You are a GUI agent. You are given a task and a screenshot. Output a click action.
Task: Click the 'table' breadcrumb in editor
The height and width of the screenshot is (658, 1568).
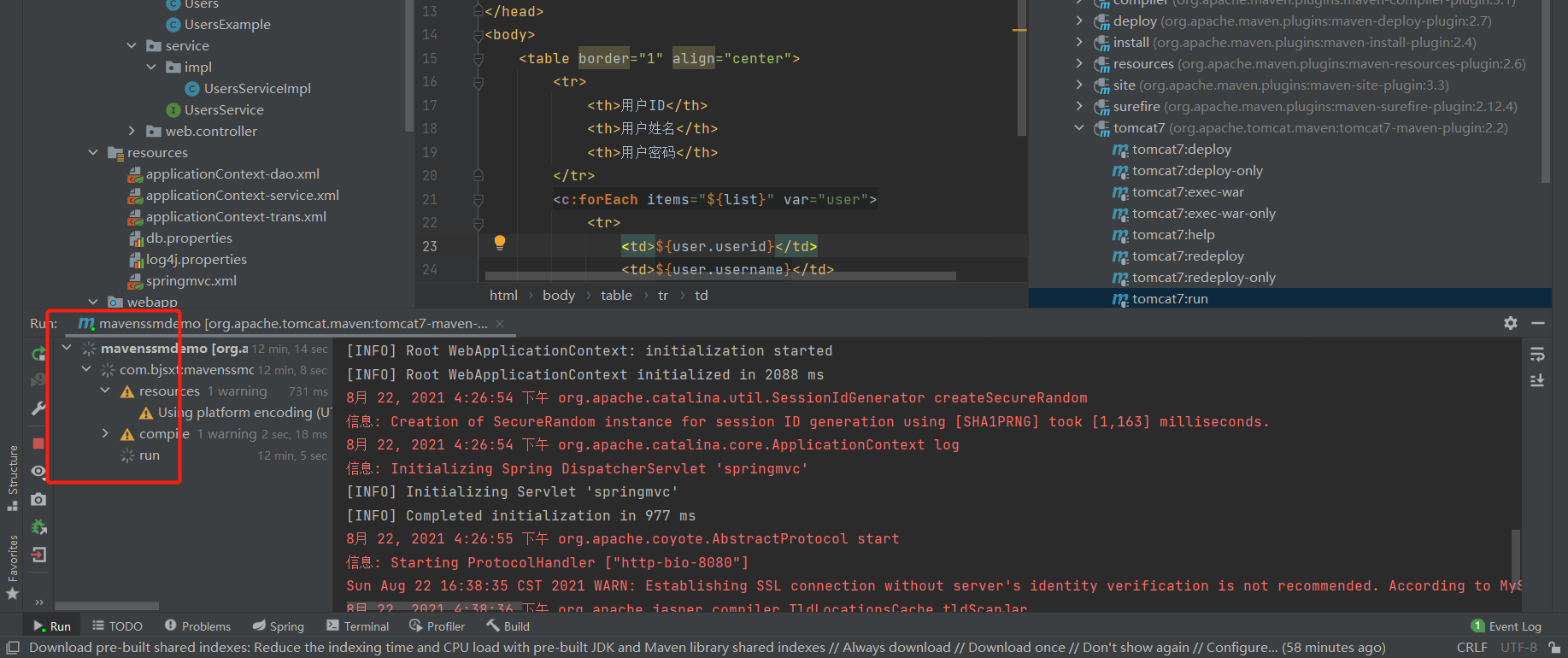[616, 296]
